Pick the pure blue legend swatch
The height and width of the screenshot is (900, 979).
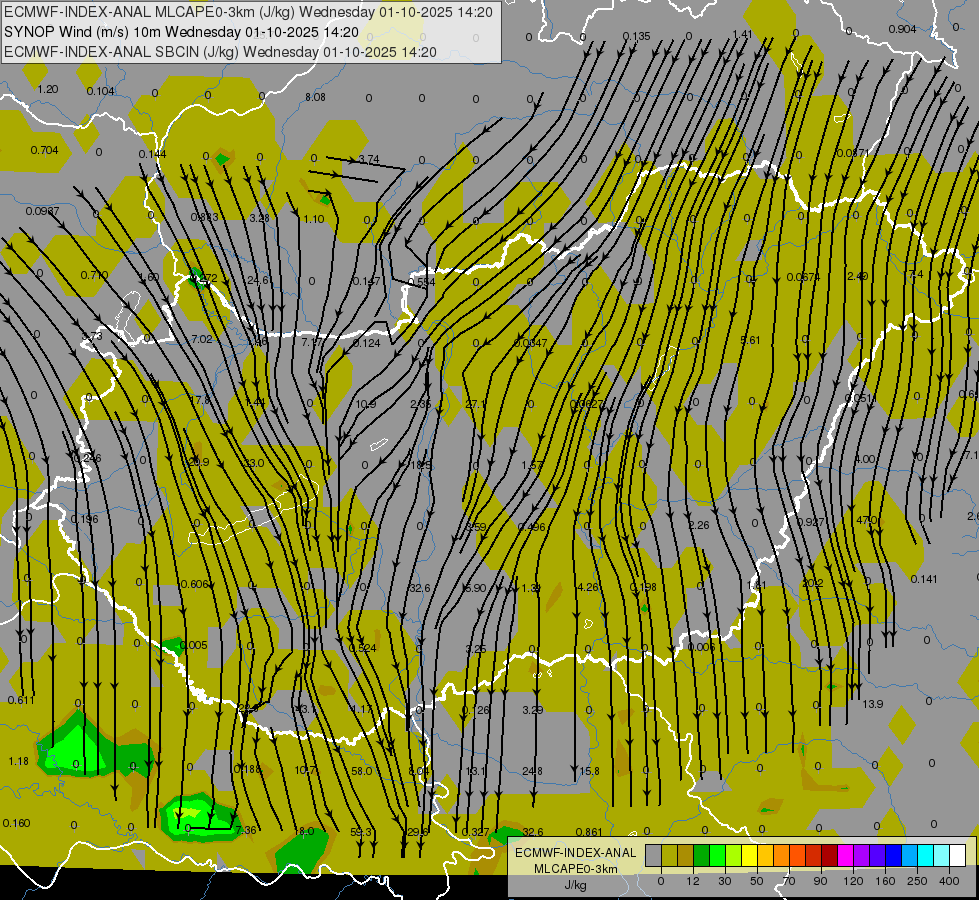pos(893,855)
